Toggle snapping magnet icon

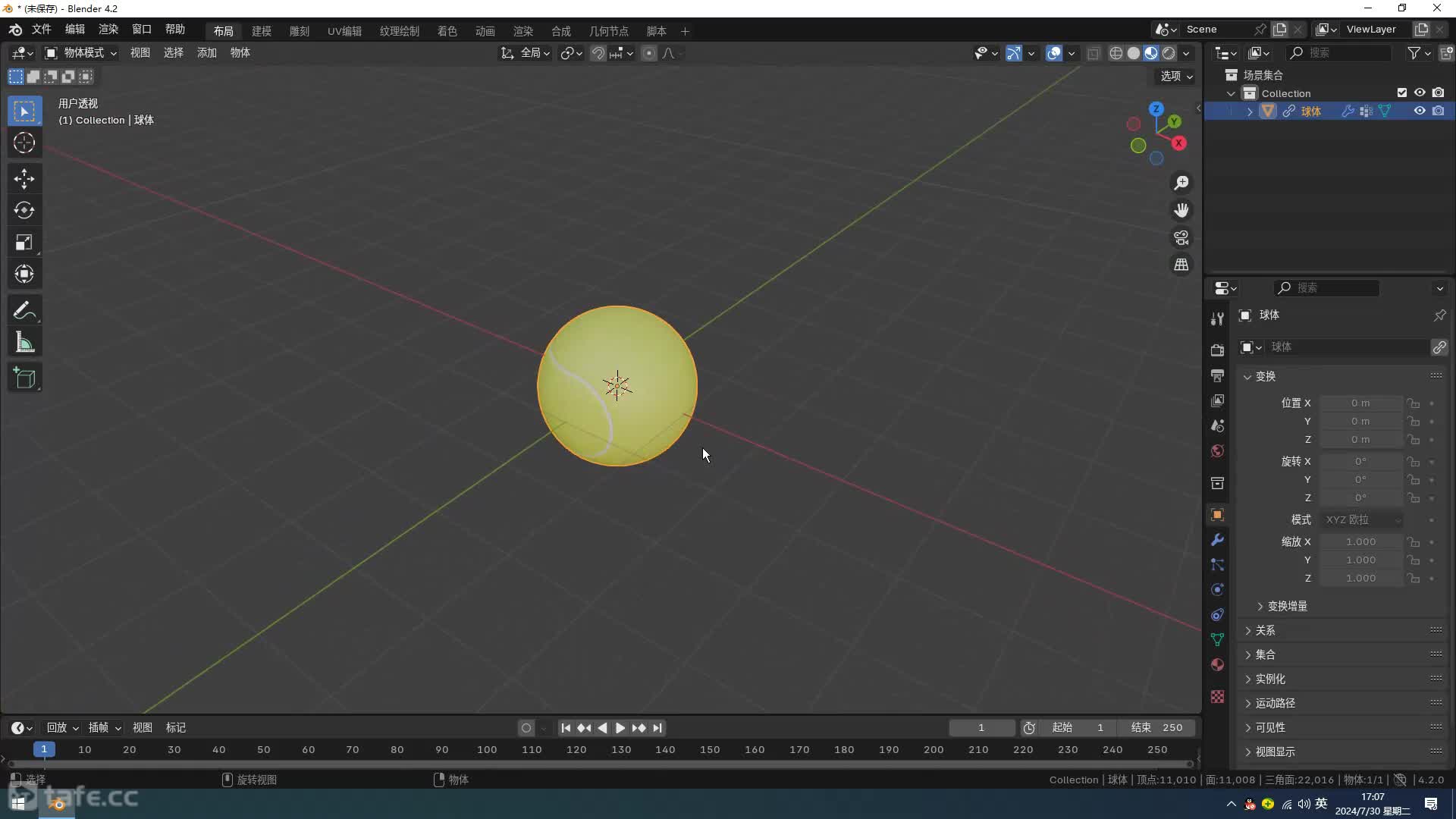598,53
